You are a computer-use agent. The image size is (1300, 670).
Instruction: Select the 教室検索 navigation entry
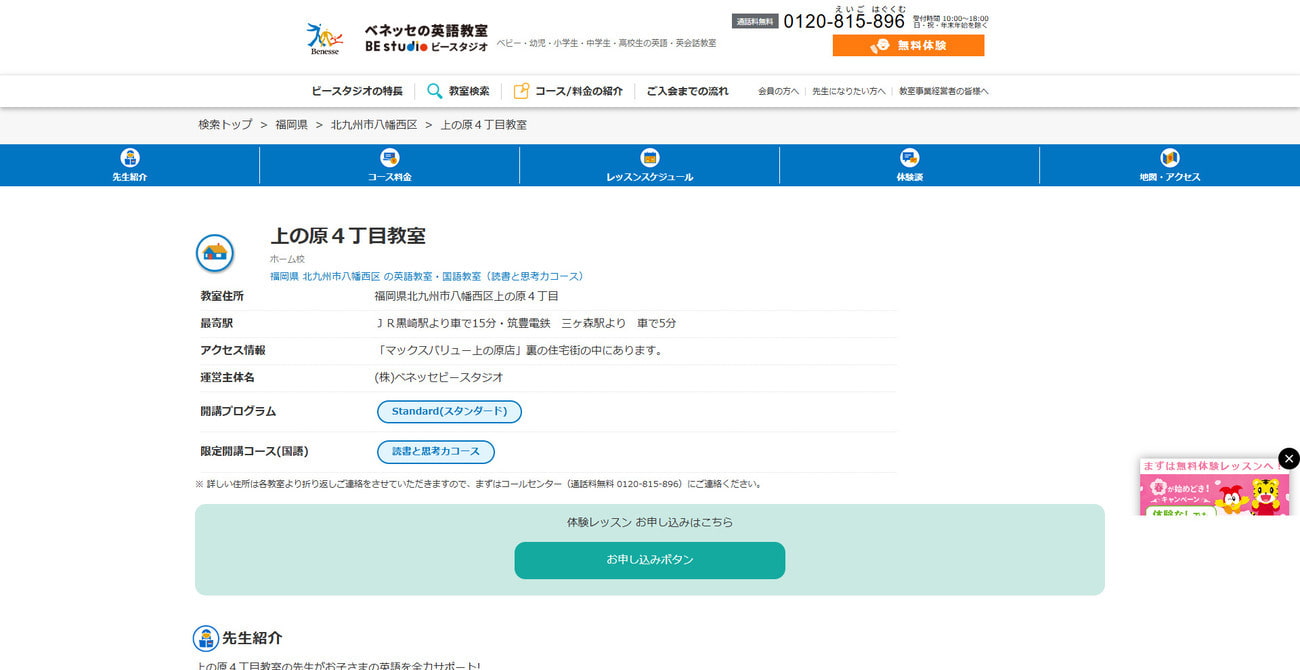coord(466,90)
